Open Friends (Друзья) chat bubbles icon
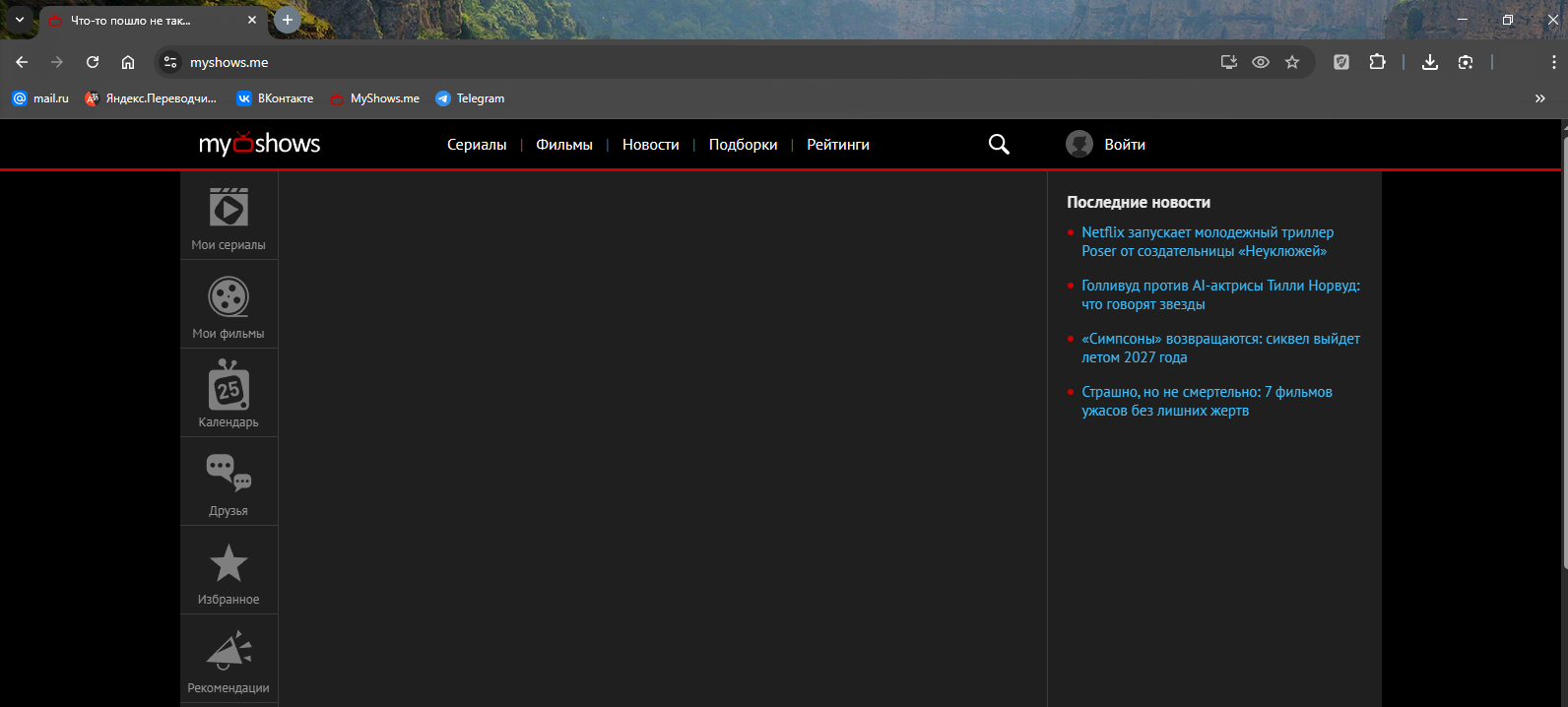Image resolution: width=1568 pixels, height=707 pixels. pyautogui.click(x=229, y=474)
